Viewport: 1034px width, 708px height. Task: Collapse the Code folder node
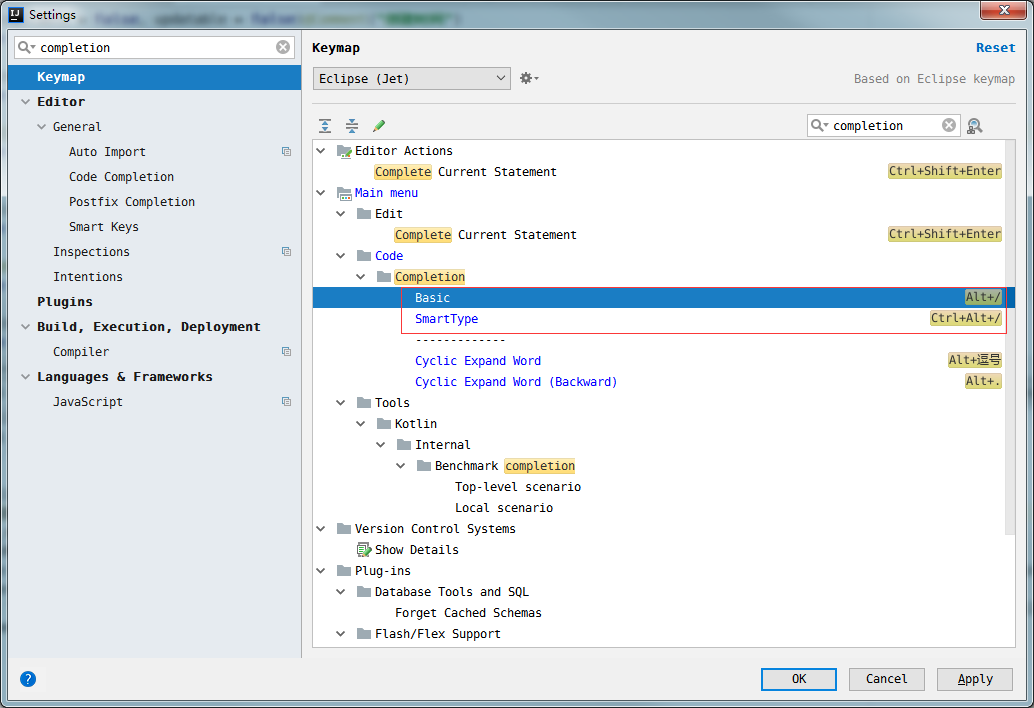pos(341,256)
